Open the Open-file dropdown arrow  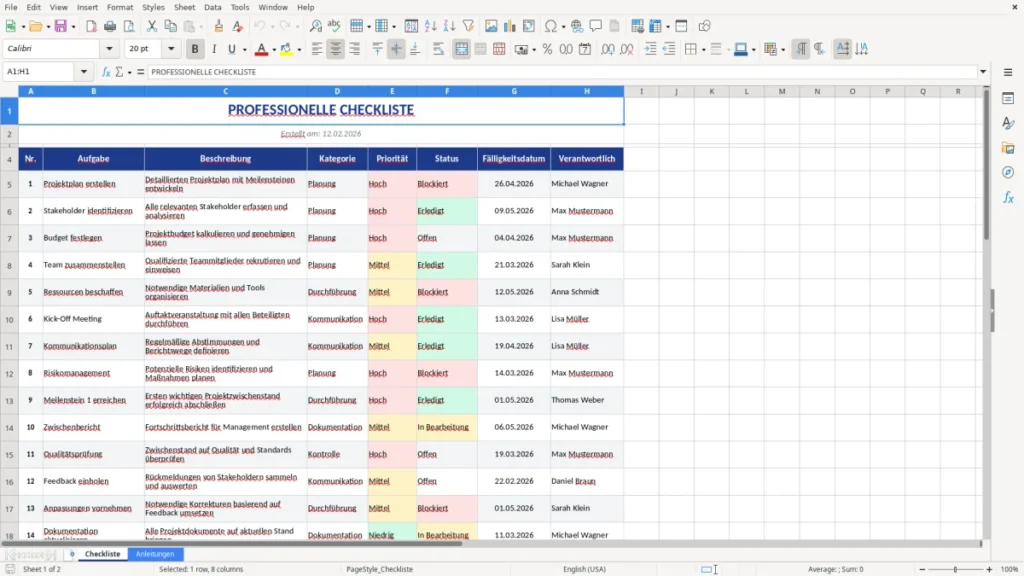click(x=48, y=27)
